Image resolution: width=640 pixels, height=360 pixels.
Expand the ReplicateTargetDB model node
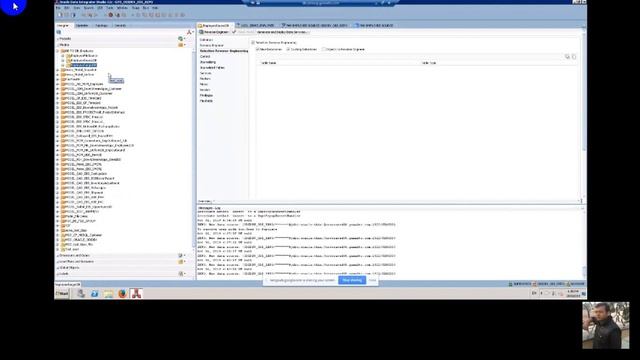pyautogui.click(x=63, y=65)
